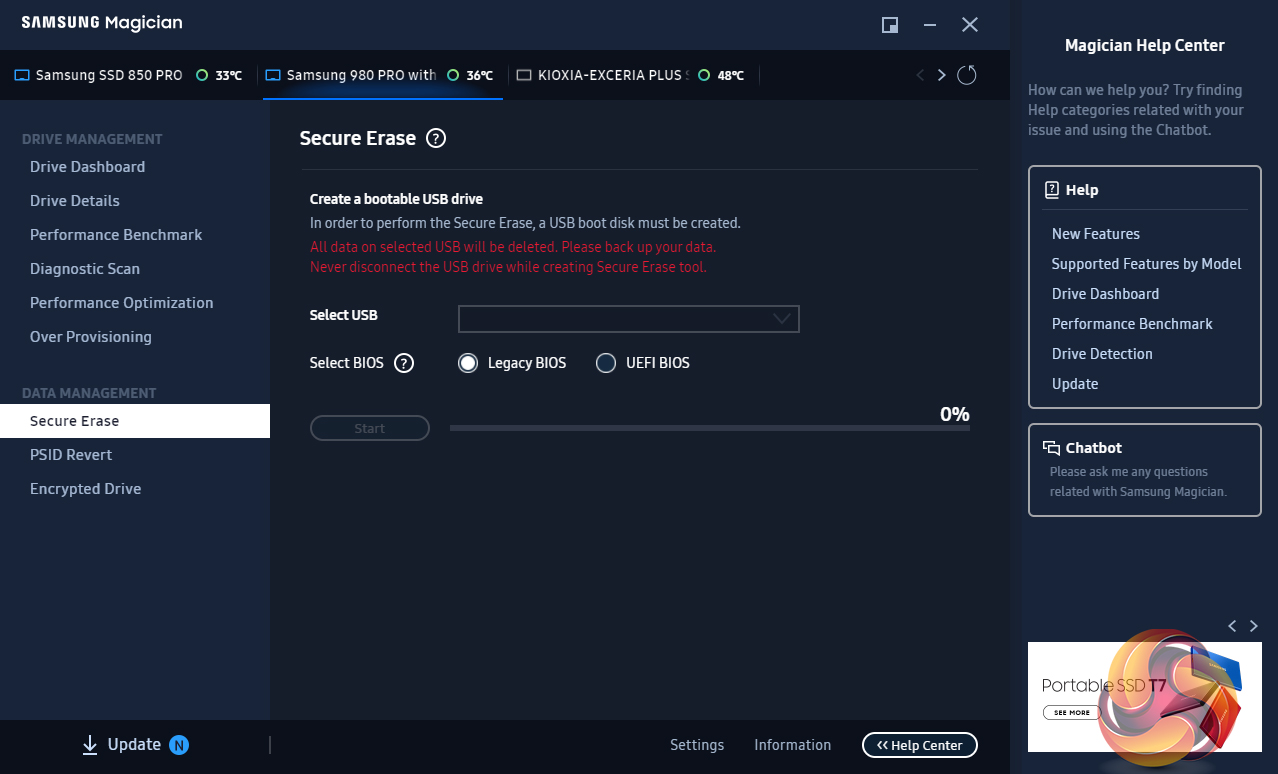Open PSID Revert in sidebar
The width and height of the screenshot is (1278, 774).
(x=71, y=455)
